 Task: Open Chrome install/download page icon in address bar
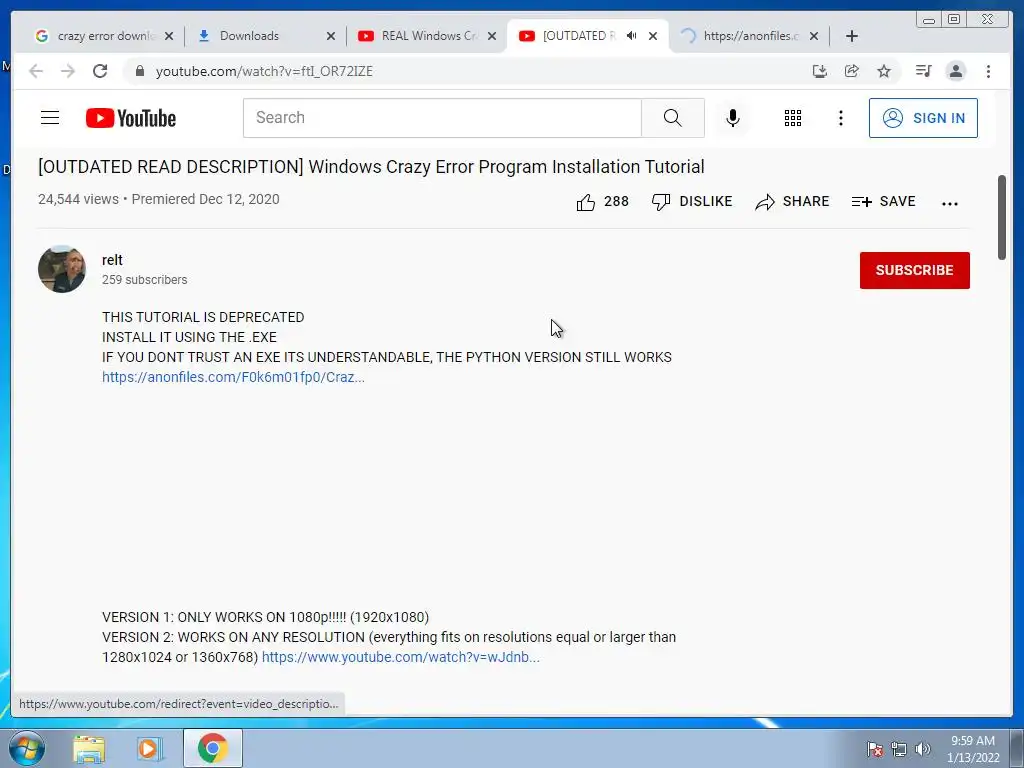[820, 71]
